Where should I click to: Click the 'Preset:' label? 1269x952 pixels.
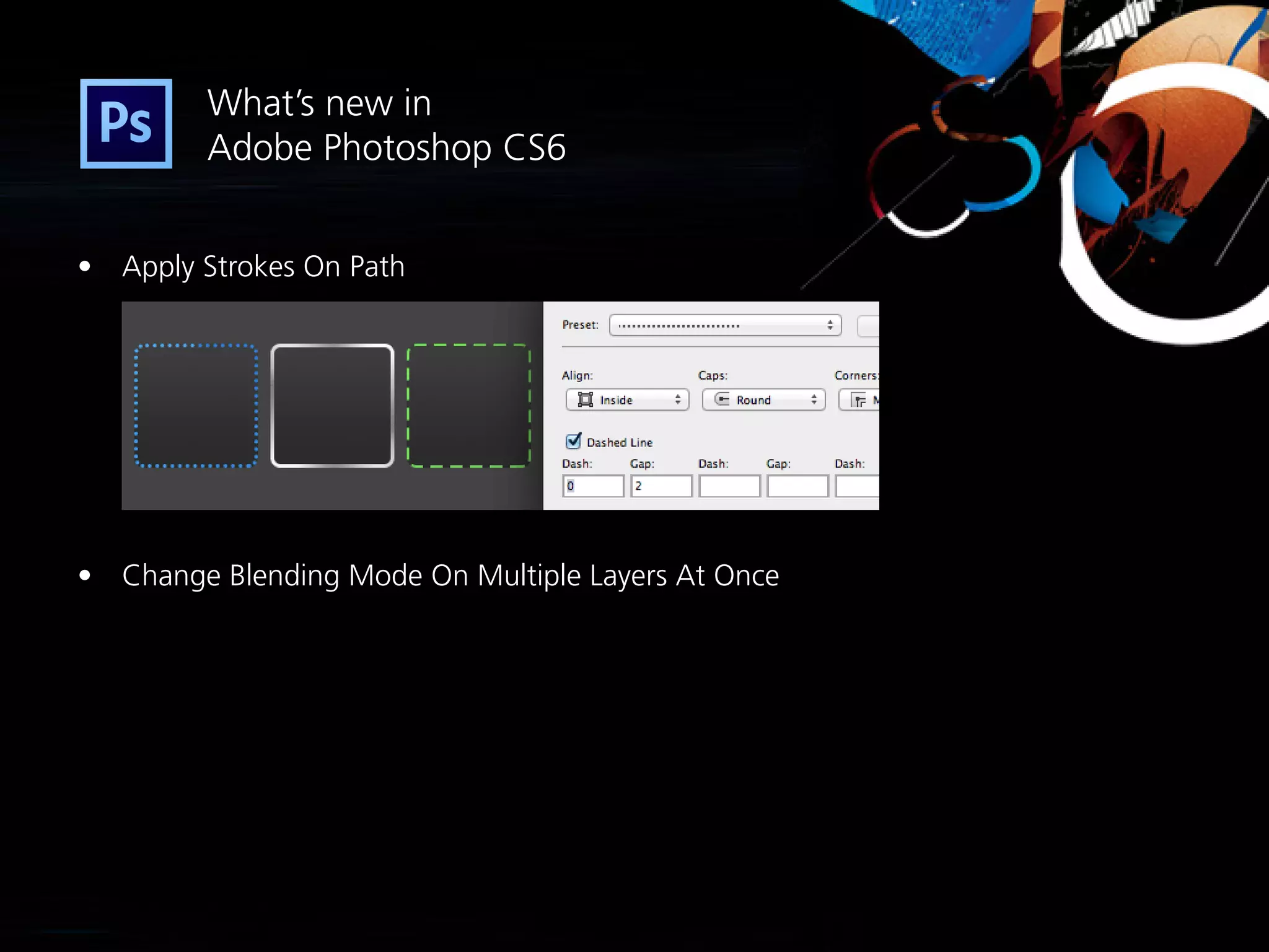coord(581,325)
